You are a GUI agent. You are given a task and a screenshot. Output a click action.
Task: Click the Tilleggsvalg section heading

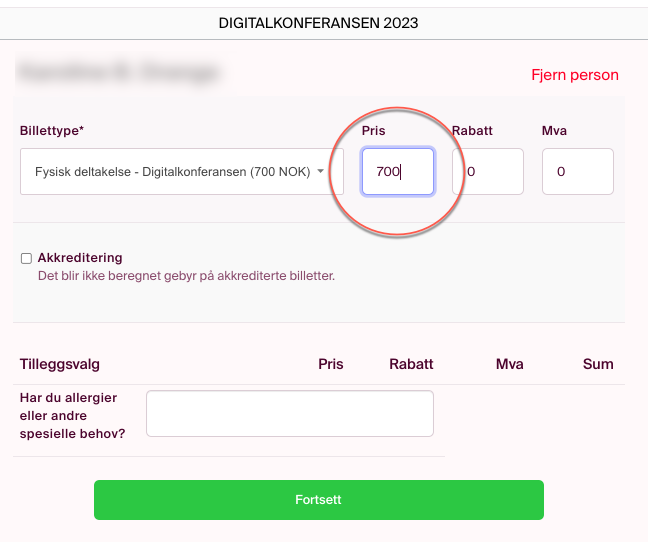(60, 364)
